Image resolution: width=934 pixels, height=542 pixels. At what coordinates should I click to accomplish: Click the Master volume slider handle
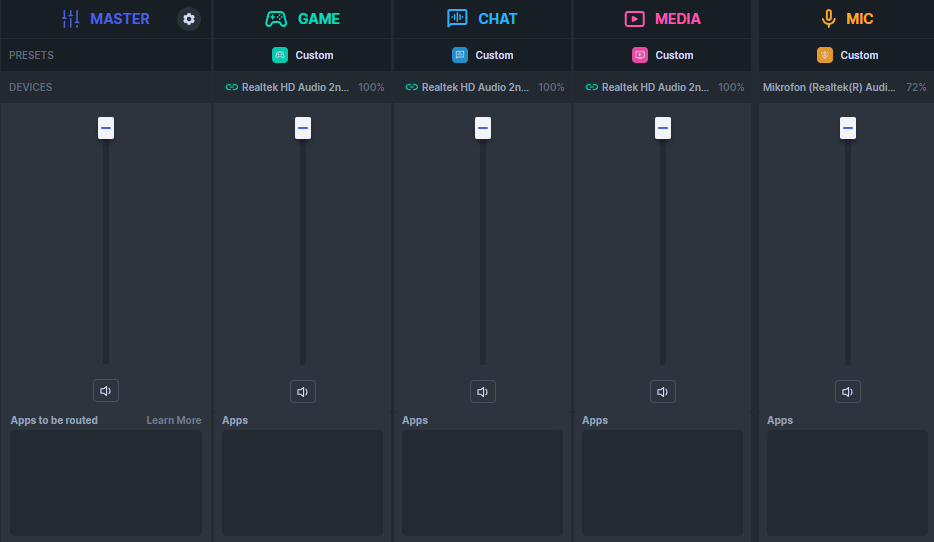tap(106, 127)
